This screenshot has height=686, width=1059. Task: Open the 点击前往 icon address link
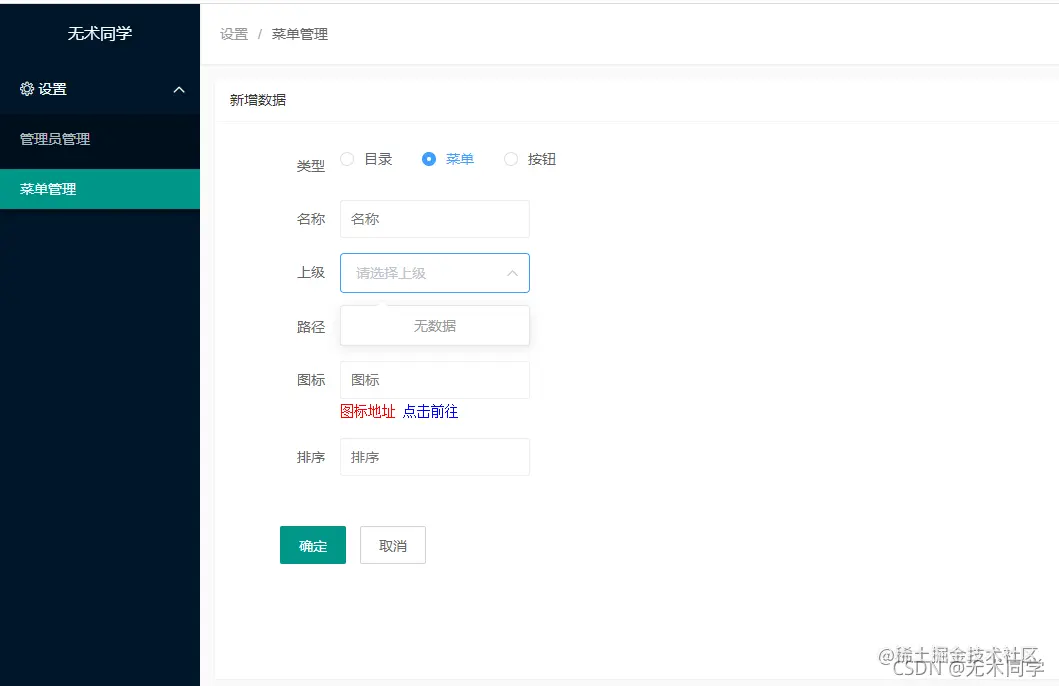coord(431,411)
